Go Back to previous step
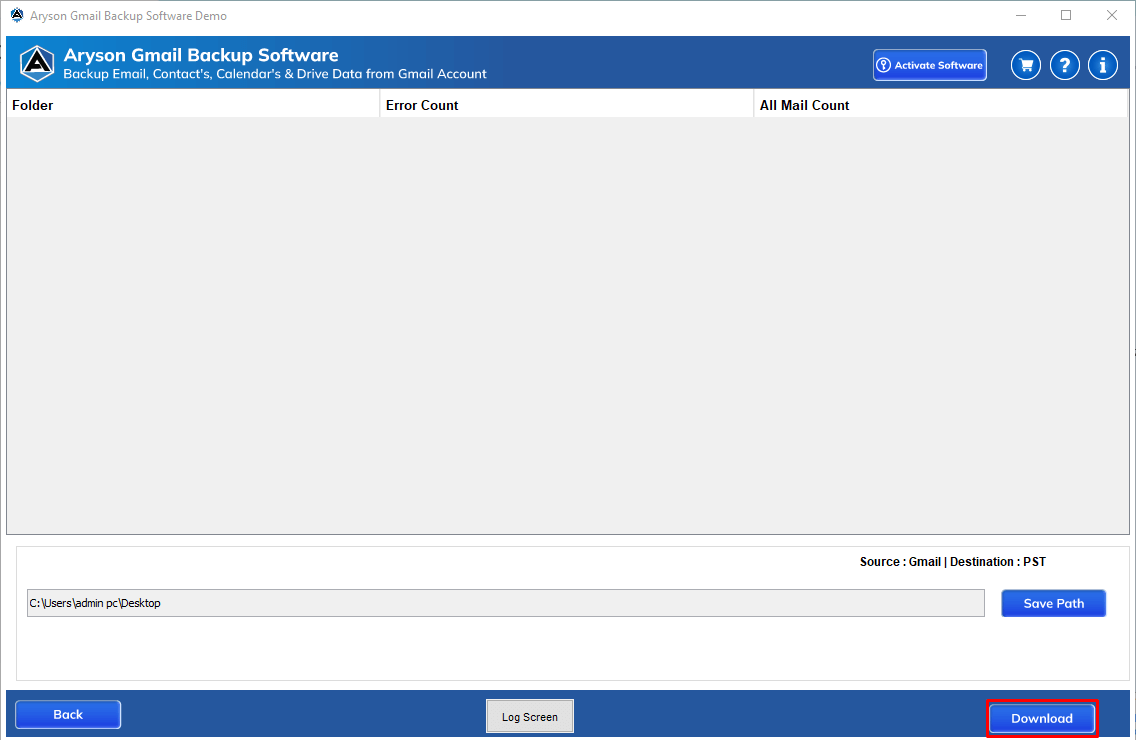This screenshot has height=740, width=1136. pyautogui.click(x=68, y=715)
